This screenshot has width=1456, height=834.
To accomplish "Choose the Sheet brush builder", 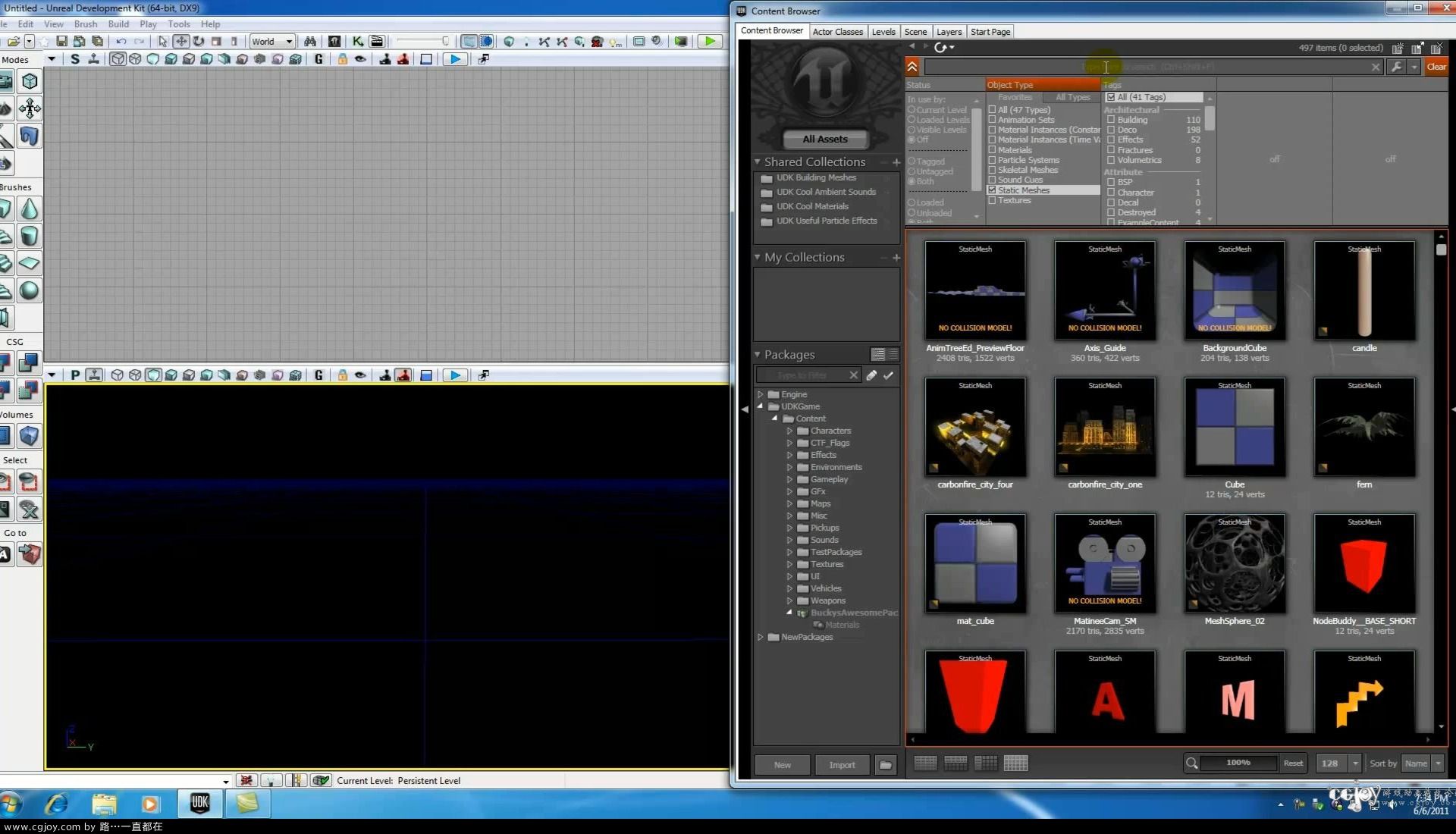I will [x=30, y=263].
